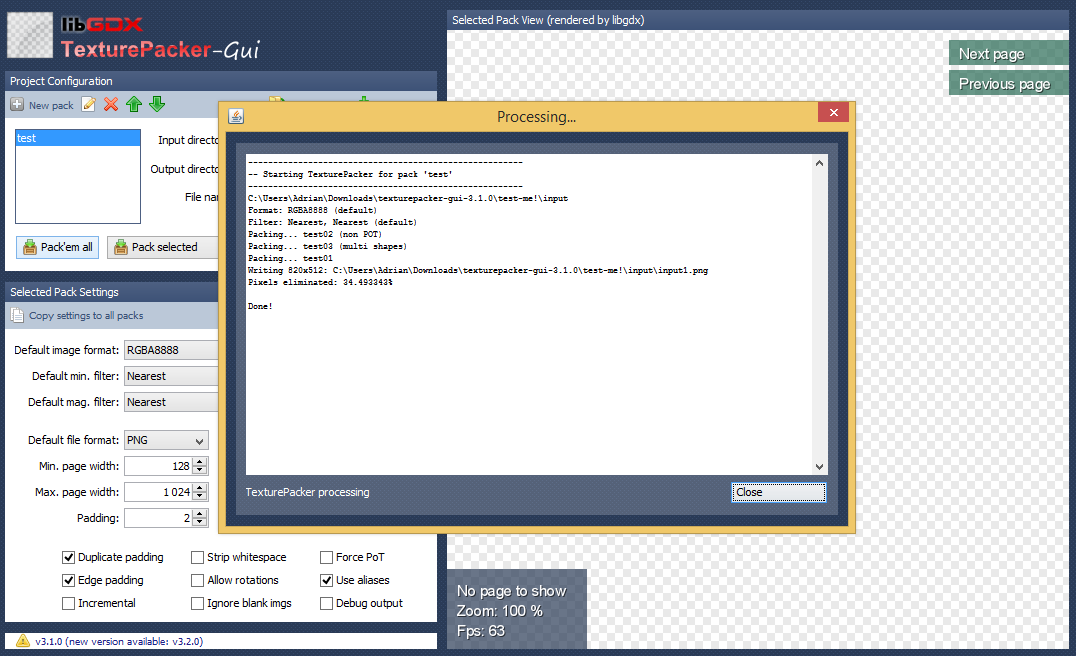Click the v3.1.0 new version available link
Viewport: 1076px width, 656px height.
tap(119, 642)
